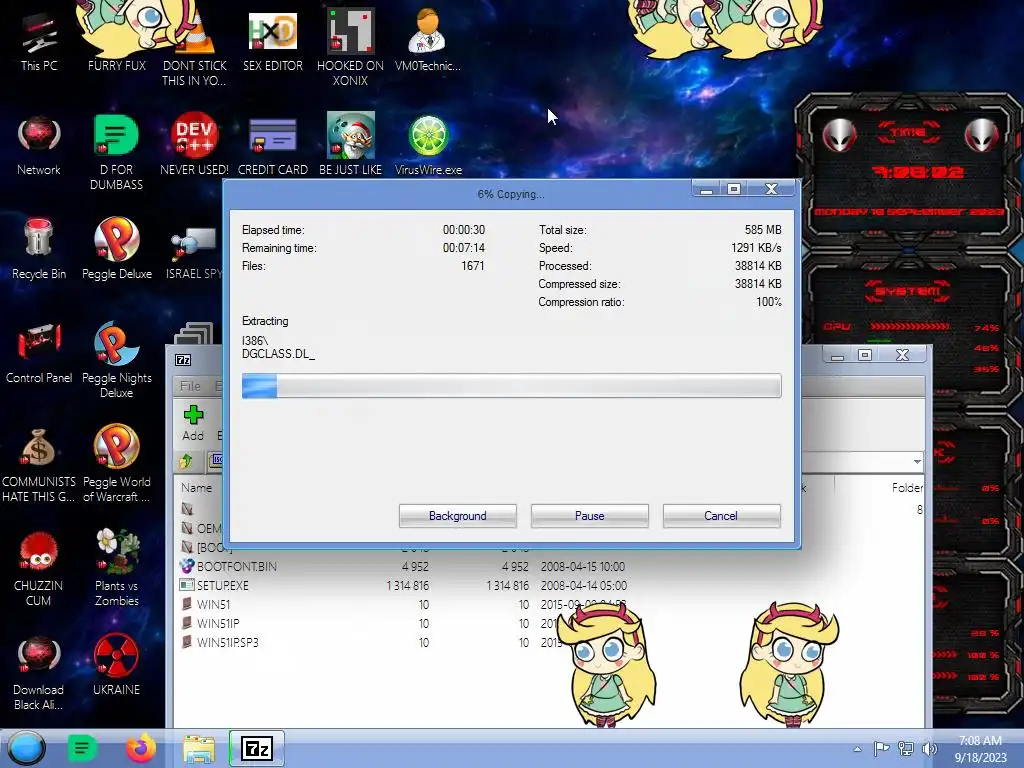Open CHUZZIN CUM red fuzzy icon
Image resolution: width=1024 pixels, height=768 pixels.
point(39,569)
